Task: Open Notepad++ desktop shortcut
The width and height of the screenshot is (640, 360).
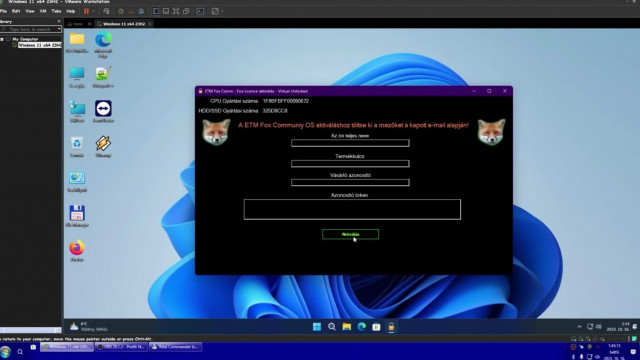Action: tap(103, 77)
